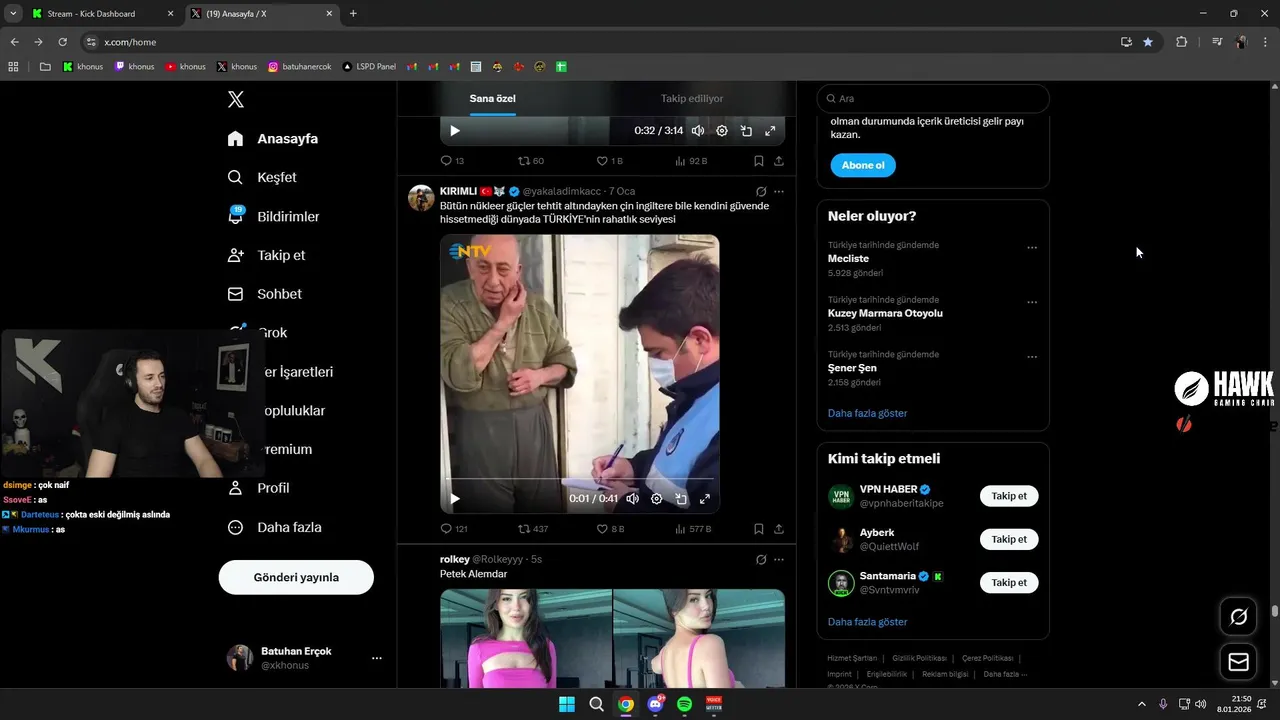The width and height of the screenshot is (1280, 720).
Task: Click Daha fazla göster under Kimi takip etmeli
Action: pyautogui.click(x=867, y=622)
